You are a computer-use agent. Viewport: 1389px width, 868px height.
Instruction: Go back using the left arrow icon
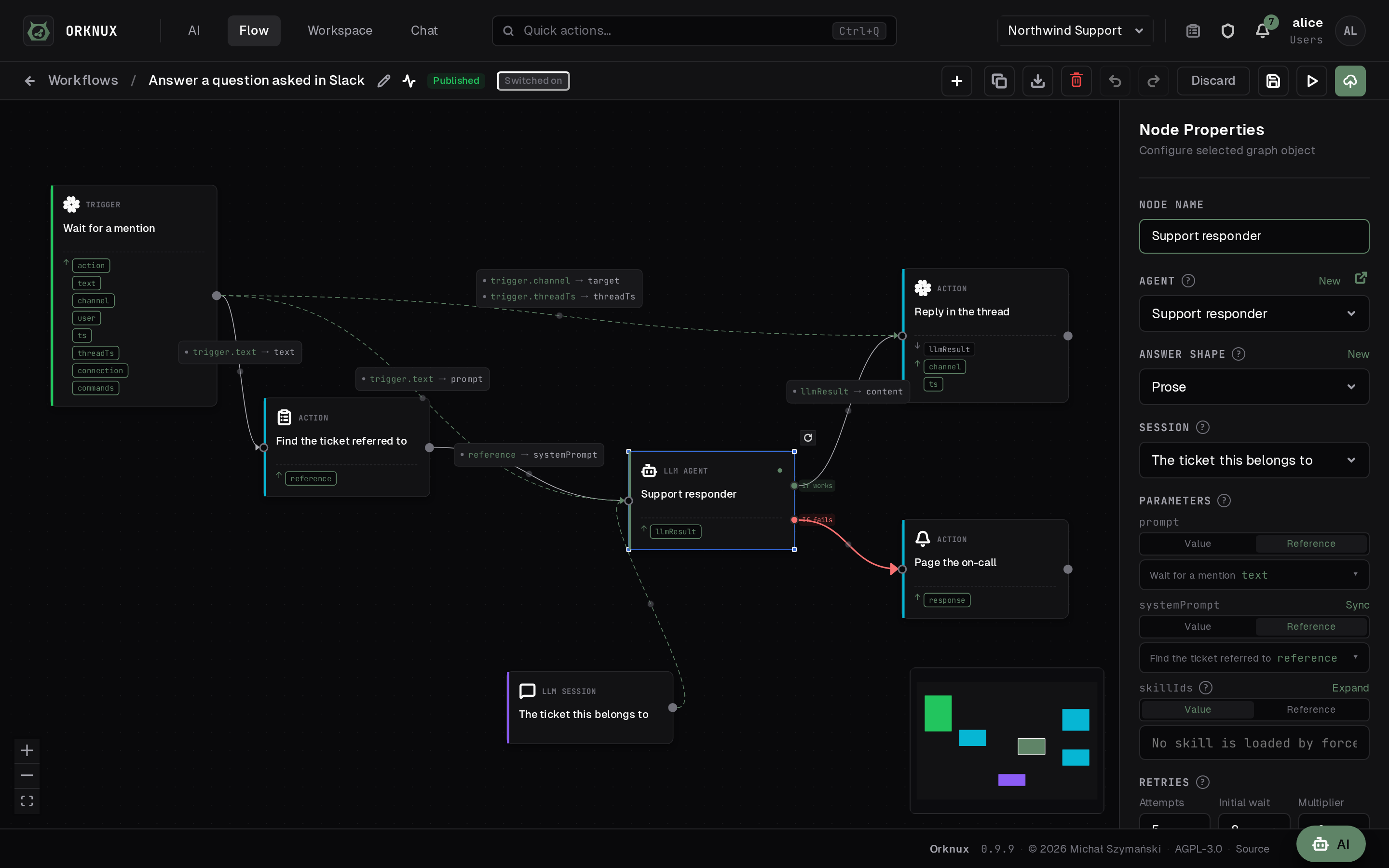pos(30,81)
